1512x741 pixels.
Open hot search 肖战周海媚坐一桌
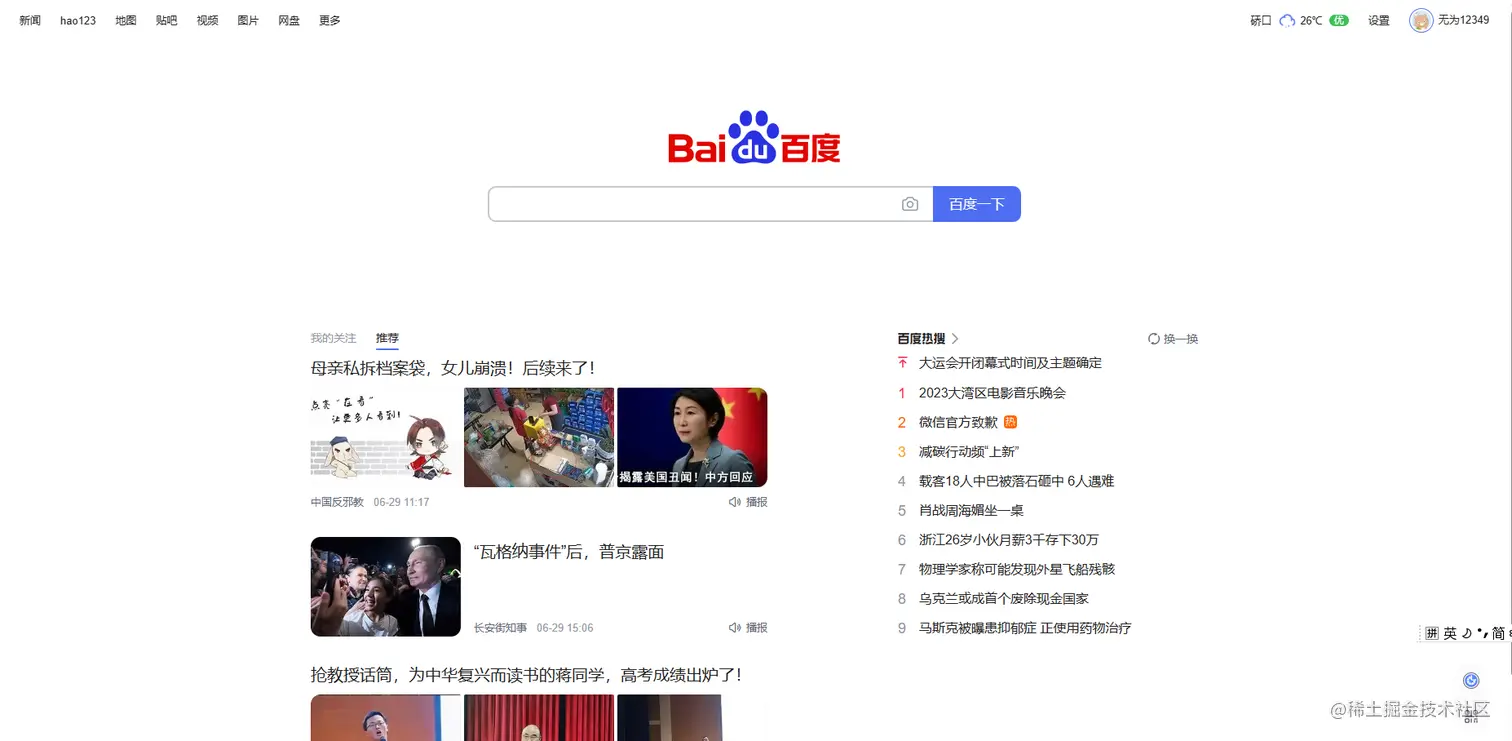(x=971, y=510)
